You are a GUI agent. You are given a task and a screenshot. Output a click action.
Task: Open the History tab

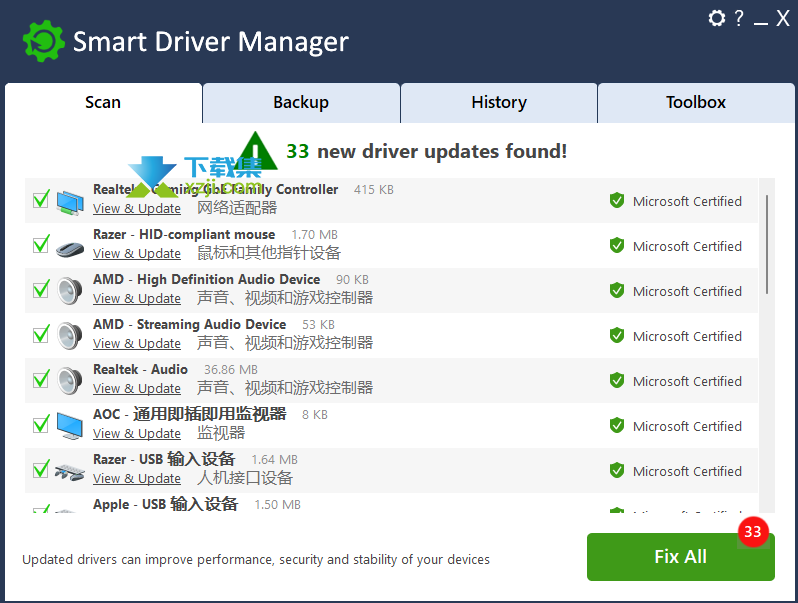click(499, 103)
